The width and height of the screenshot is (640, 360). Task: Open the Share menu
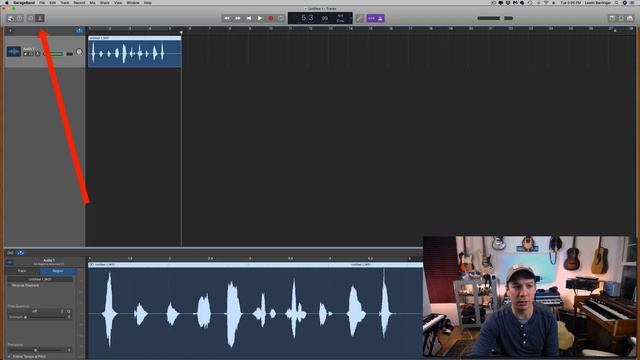pos(104,3)
